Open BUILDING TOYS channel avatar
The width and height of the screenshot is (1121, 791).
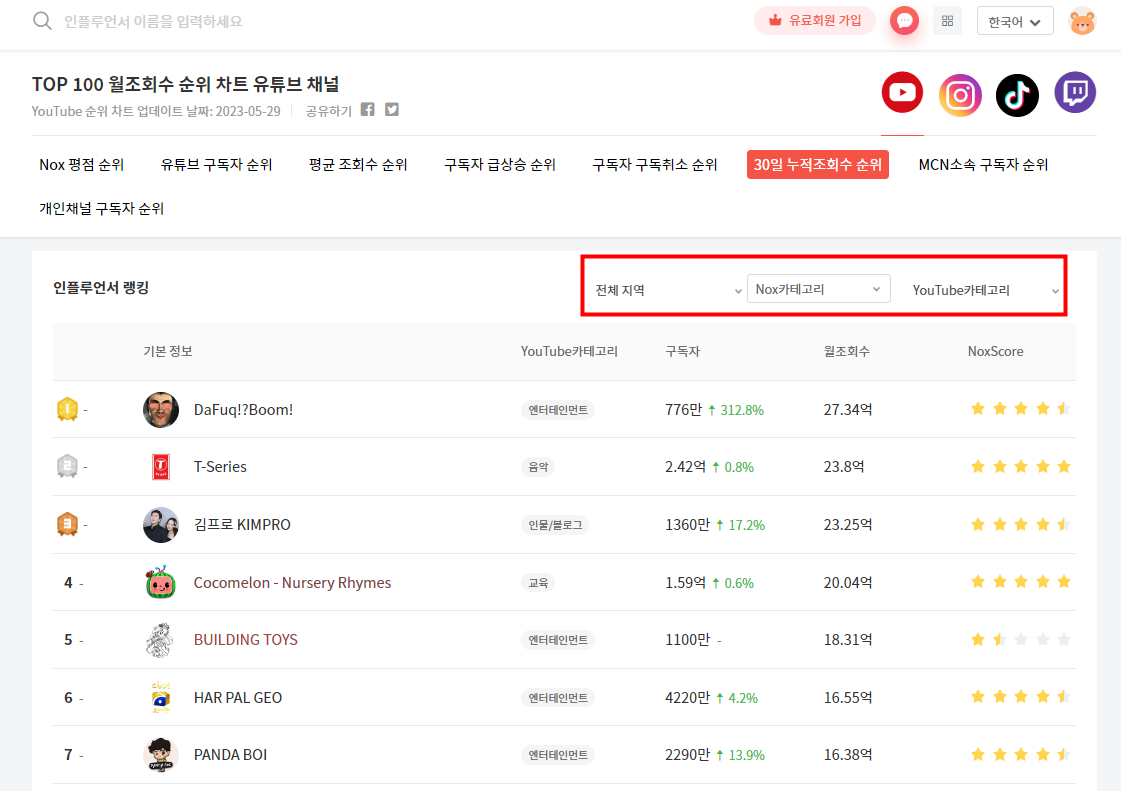[x=160, y=639]
